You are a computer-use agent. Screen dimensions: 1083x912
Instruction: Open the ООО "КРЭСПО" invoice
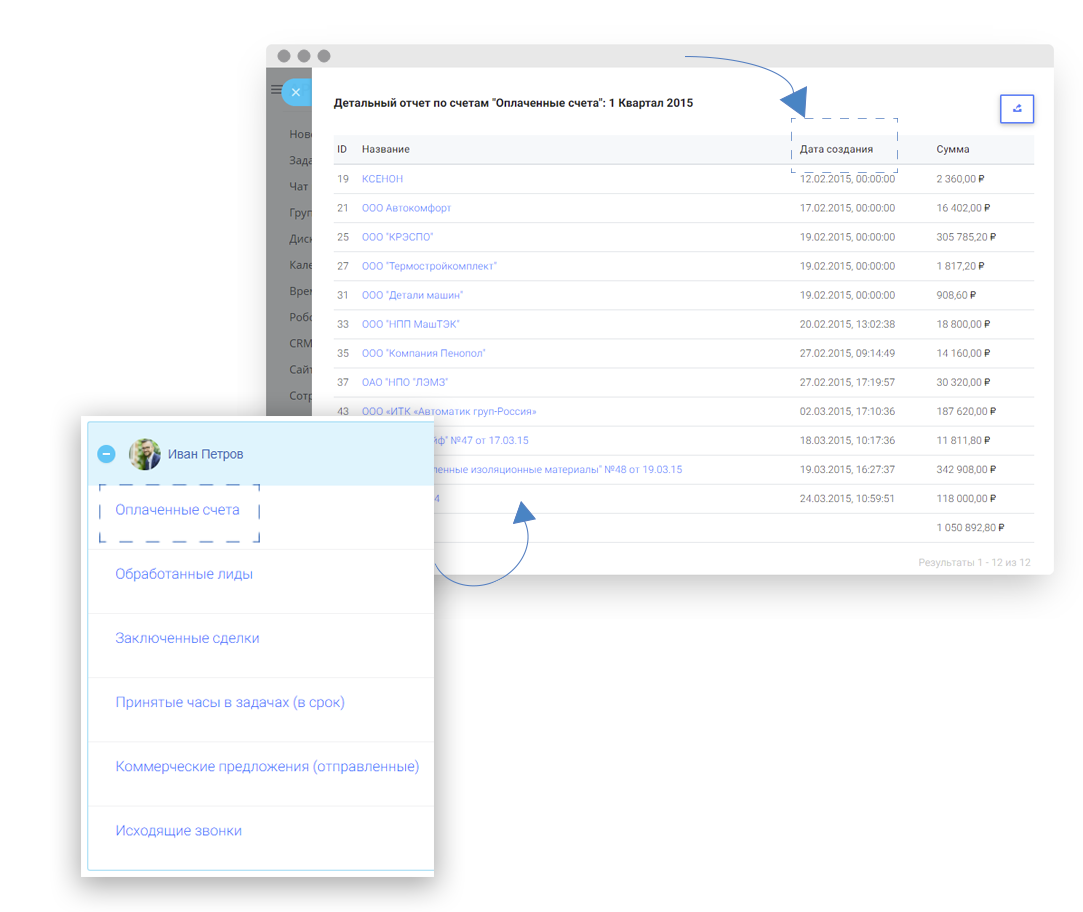[397, 237]
